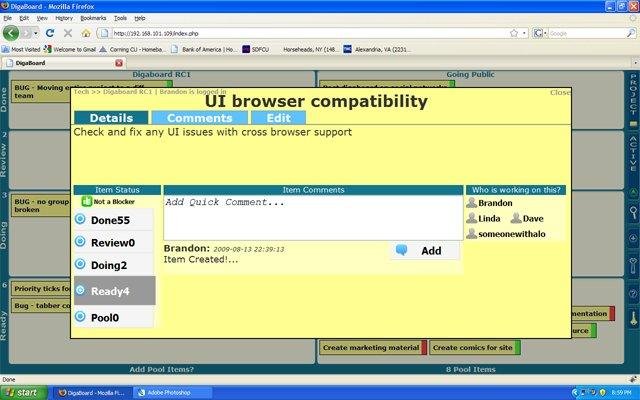This screenshot has width=640, height=400.
Task: Click the question mark help icon in sidebar
Action: (633, 294)
